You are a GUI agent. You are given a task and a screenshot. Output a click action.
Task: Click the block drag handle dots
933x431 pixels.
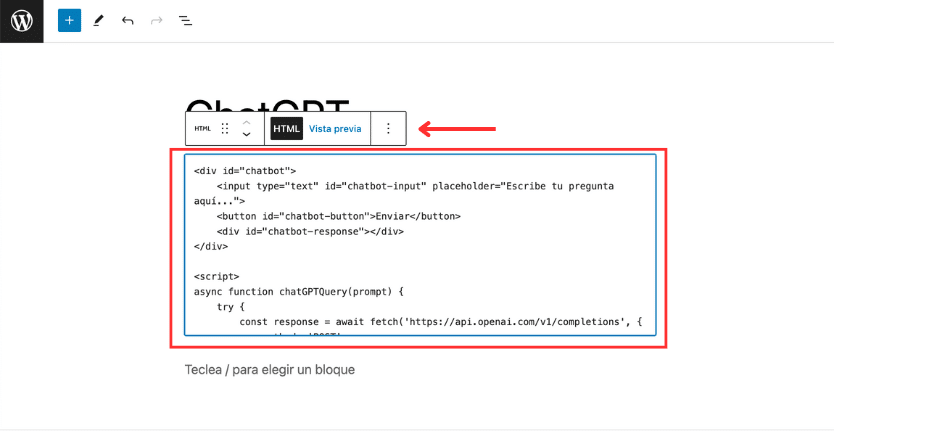225,129
